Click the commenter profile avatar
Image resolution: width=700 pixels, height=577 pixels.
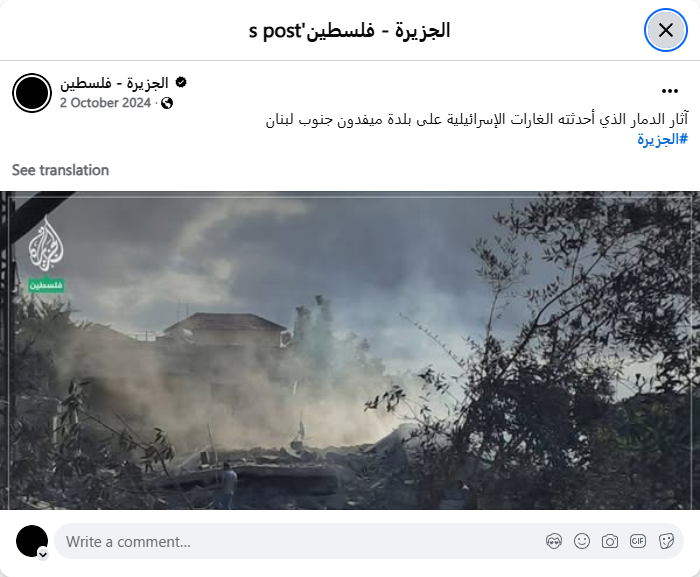coord(32,541)
